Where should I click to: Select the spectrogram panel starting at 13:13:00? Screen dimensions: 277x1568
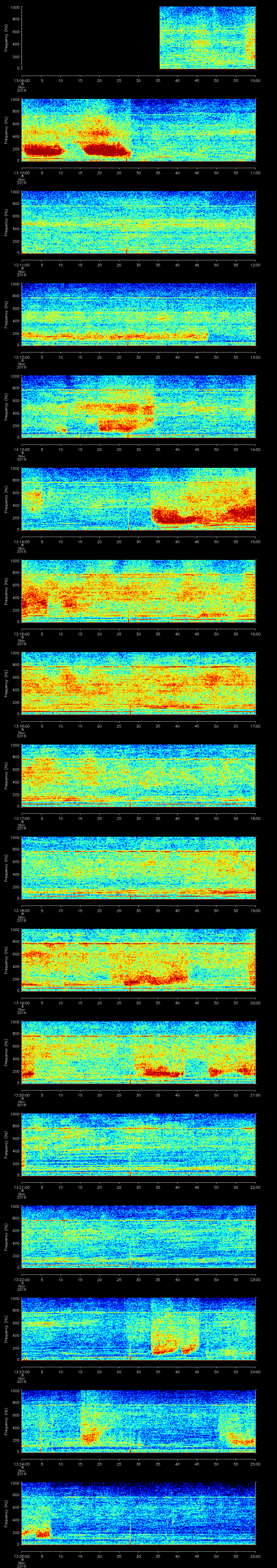click(x=138, y=407)
